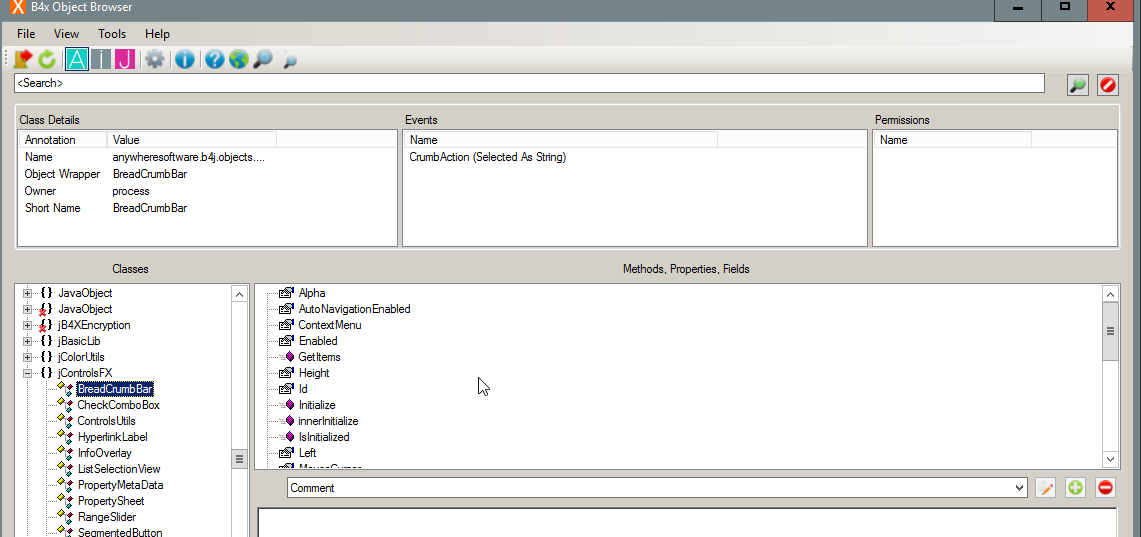Select the pink 'J' platform toggle
1141x537 pixels.
point(125,59)
